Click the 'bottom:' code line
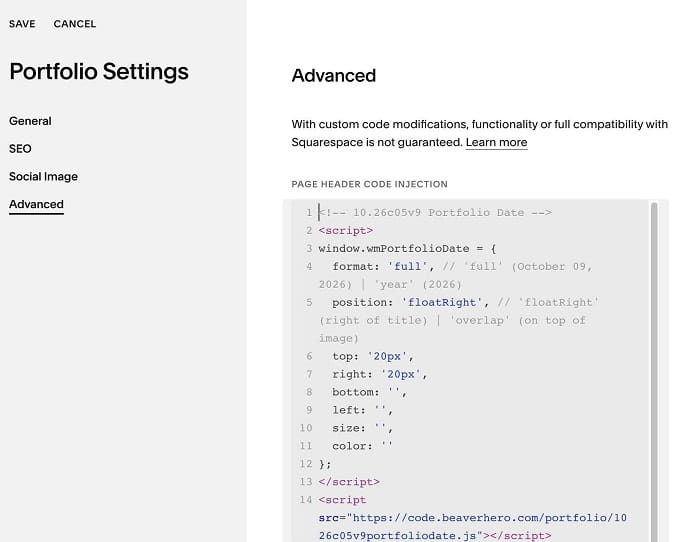Image resolution: width=700 pixels, height=542 pixels. pos(369,392)
